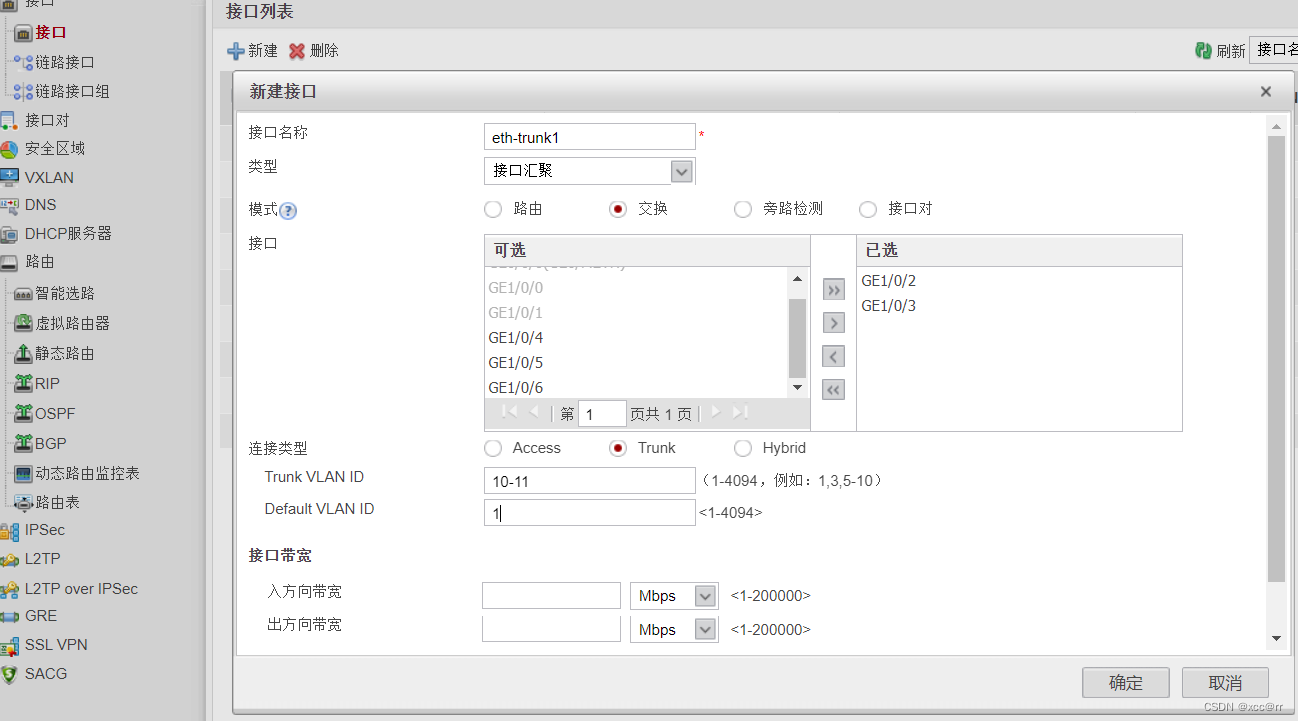Select GE1/0/3 in the 已选 list

889,306
